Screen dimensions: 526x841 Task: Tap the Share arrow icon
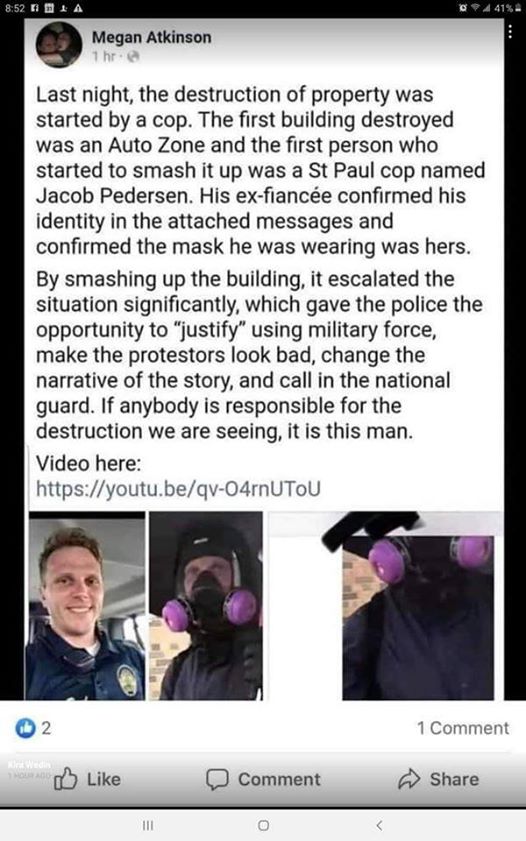click(x=409, y=779)
